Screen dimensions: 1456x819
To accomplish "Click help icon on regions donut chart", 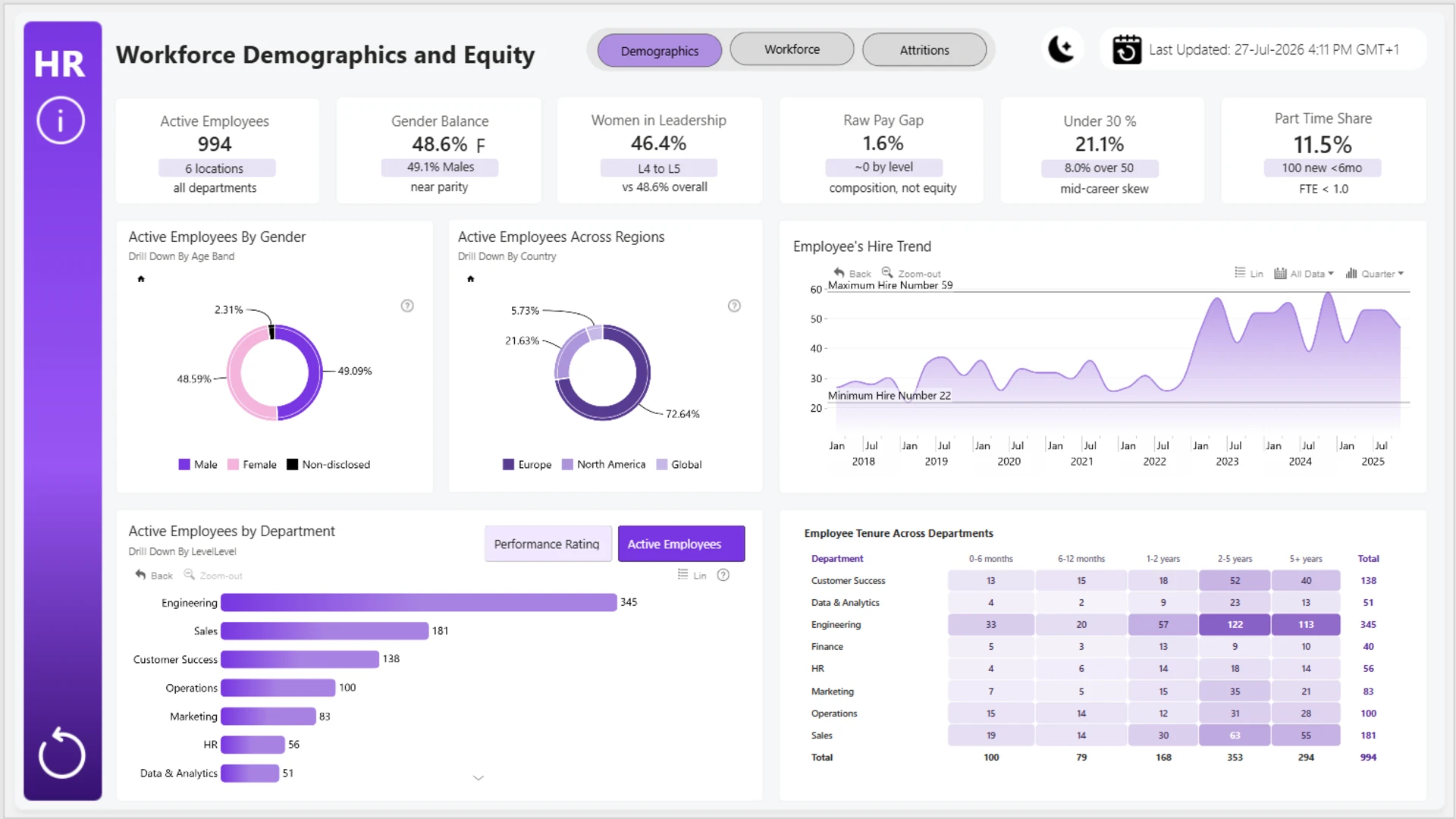I will click(x=734, y=306).
